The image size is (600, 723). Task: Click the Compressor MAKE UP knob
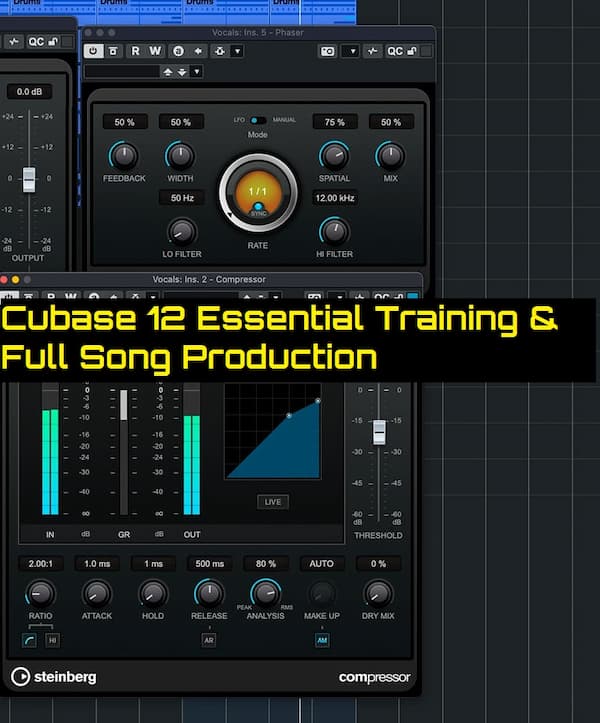point(322,594)
